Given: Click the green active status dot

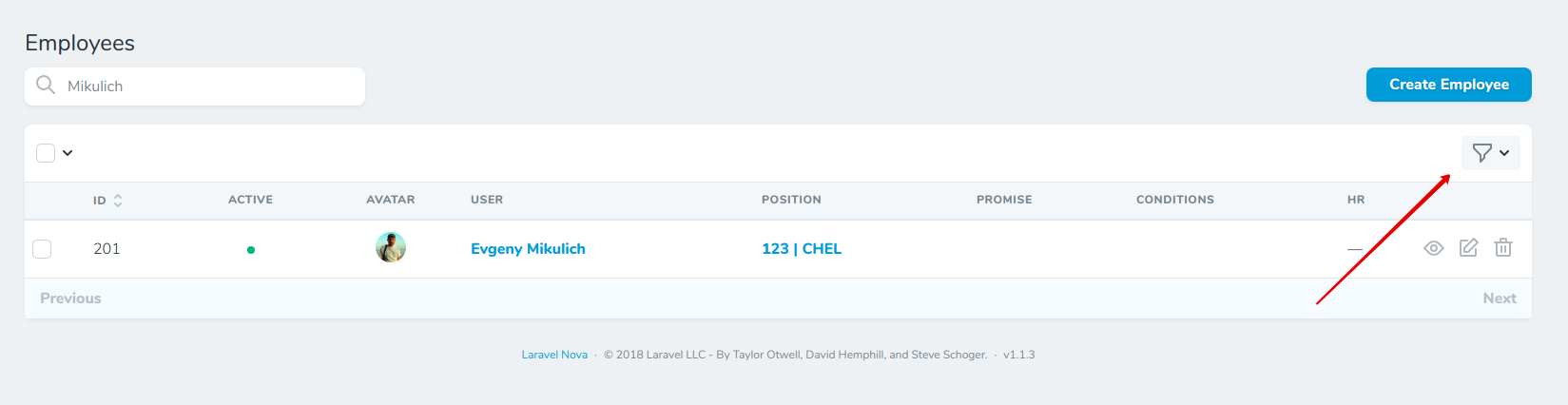Looking at the screenshot, I should point(251,250).
